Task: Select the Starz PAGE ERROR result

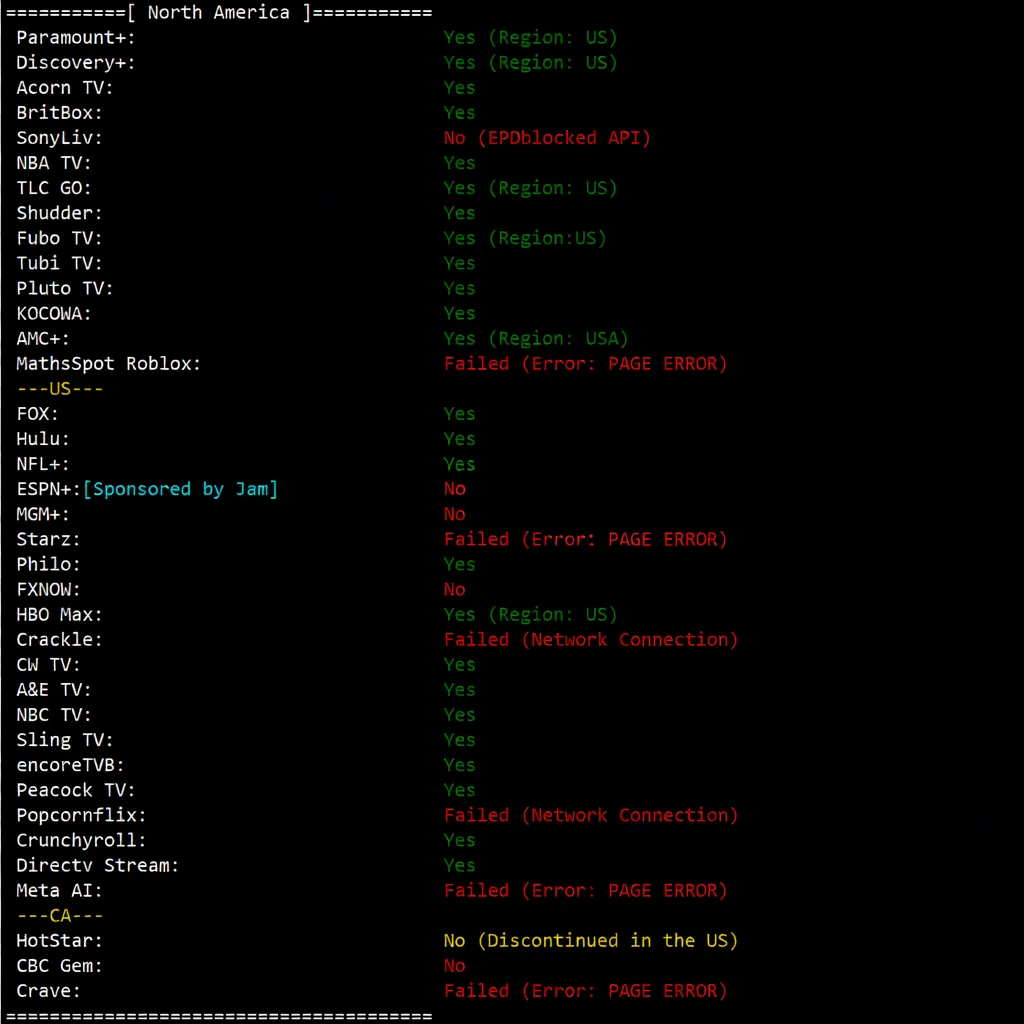Action: click(586, 539)
